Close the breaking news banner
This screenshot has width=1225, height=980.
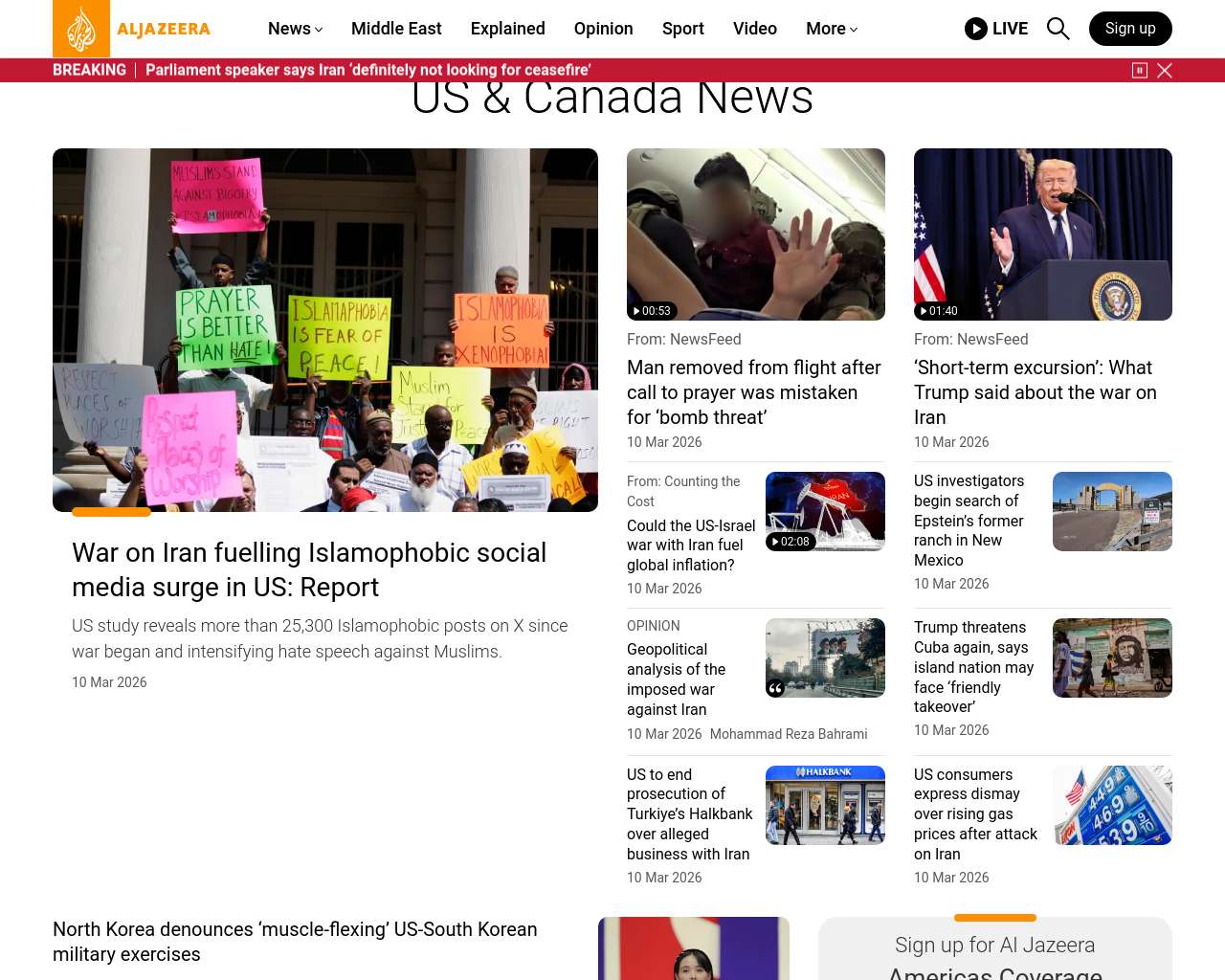(1165, 70)
